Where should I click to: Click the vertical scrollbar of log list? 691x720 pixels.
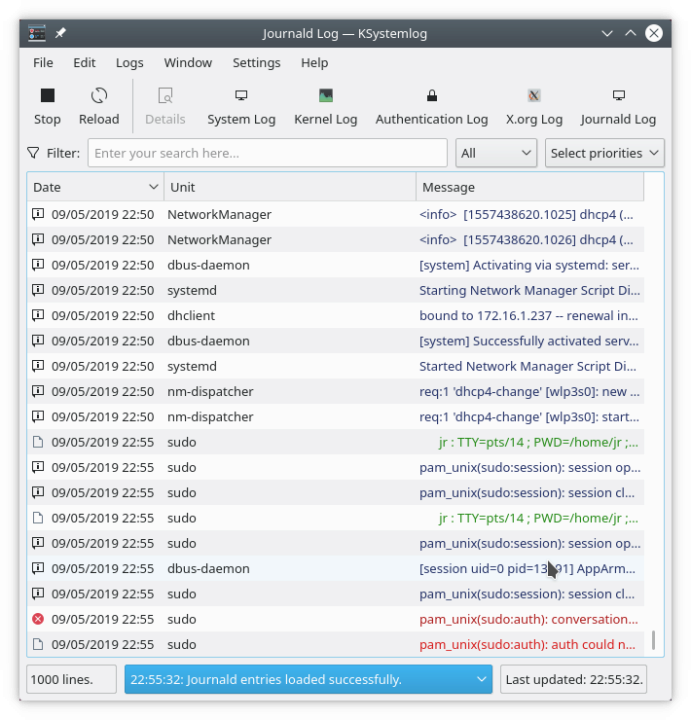point(655,400)
